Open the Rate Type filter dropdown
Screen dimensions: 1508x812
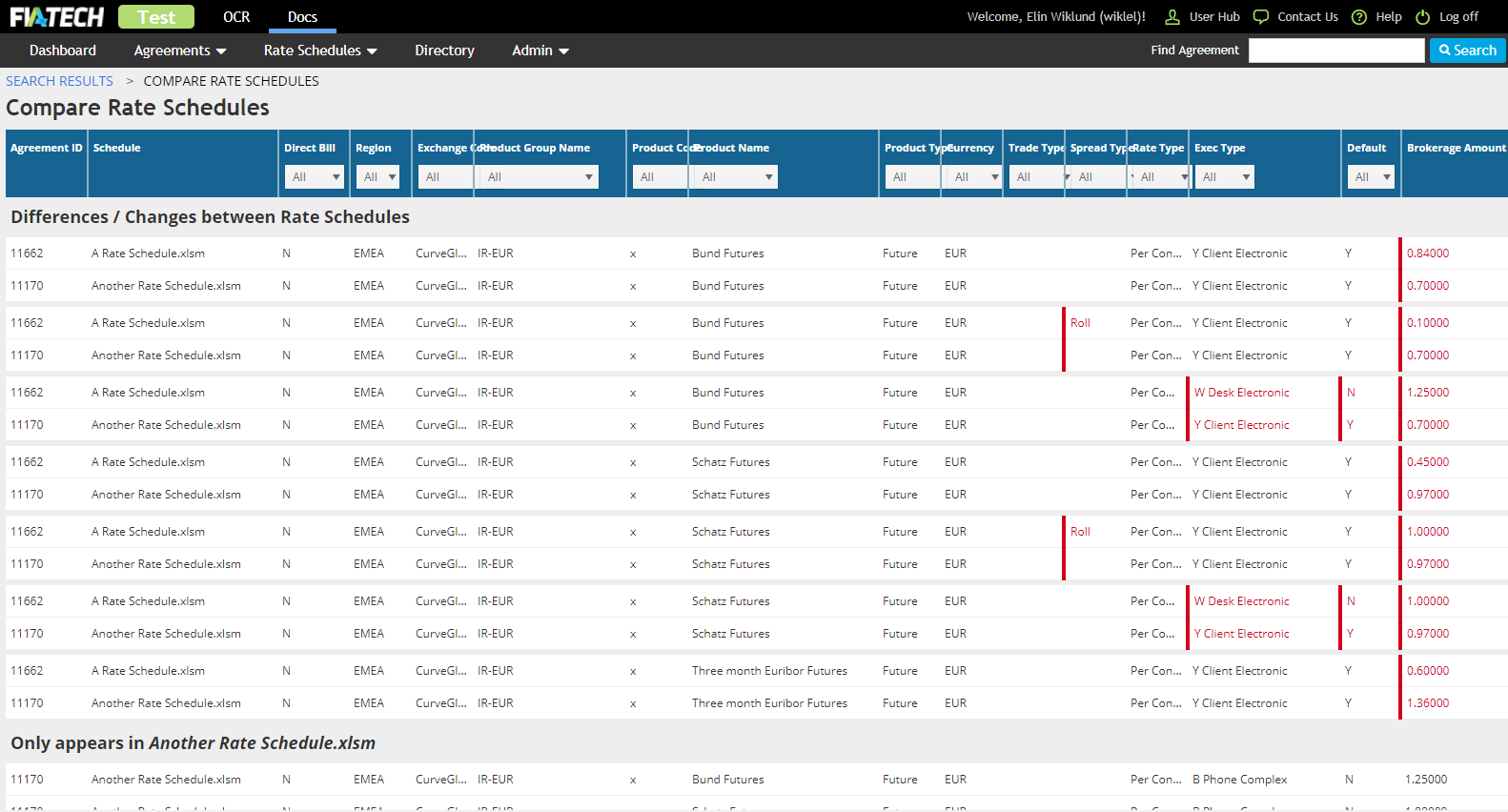1160,177
